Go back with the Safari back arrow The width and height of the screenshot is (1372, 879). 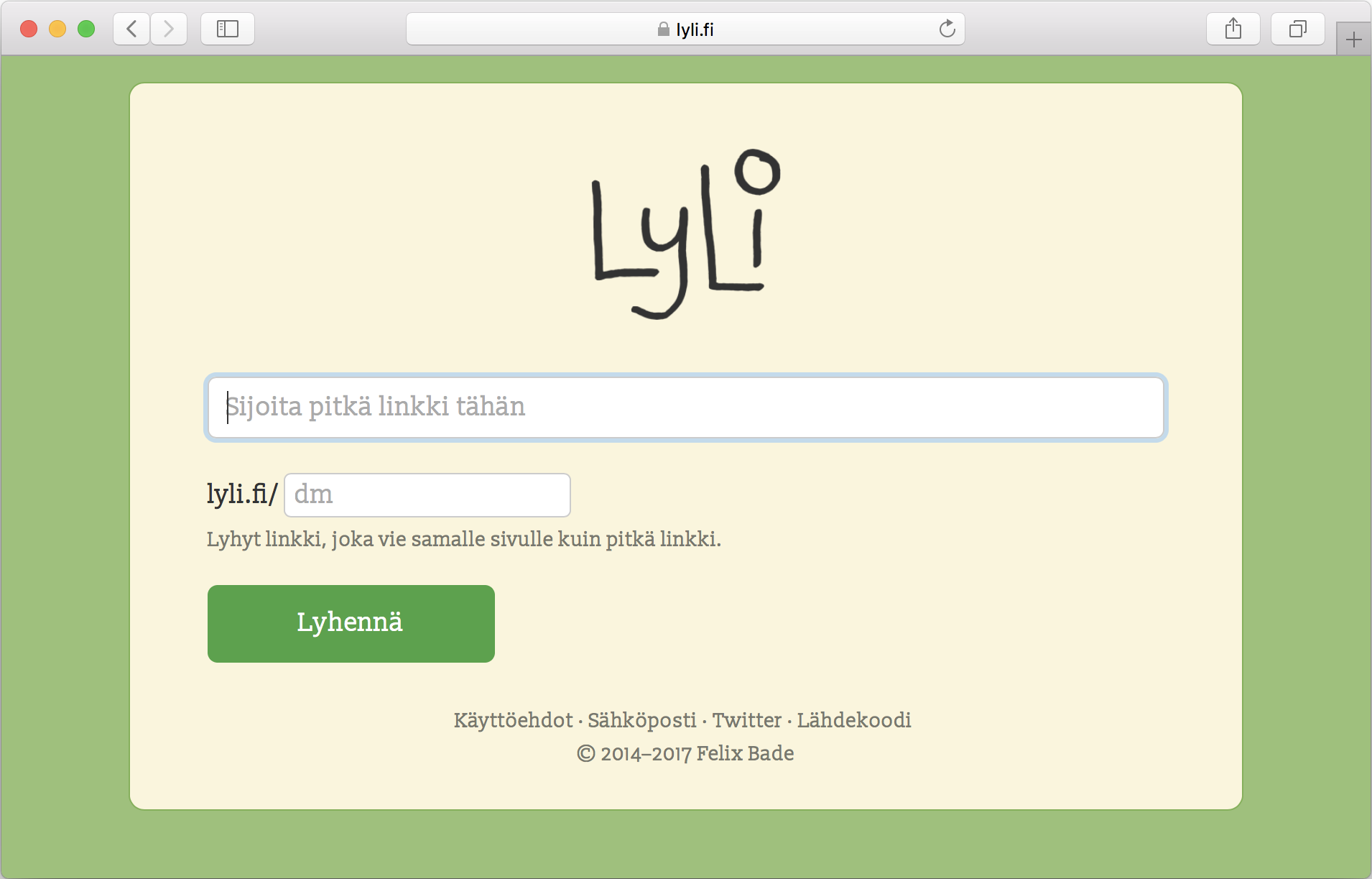point(131,29)
